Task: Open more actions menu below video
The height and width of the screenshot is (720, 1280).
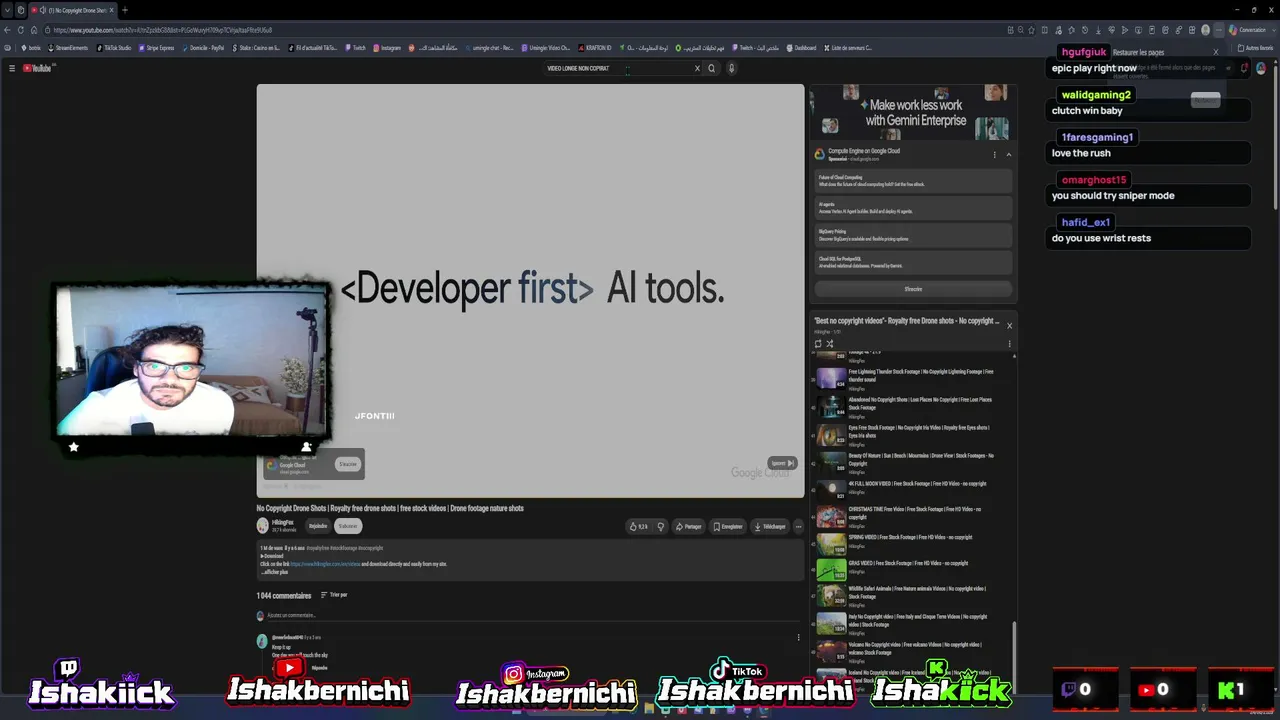Action: coord(798,526)
